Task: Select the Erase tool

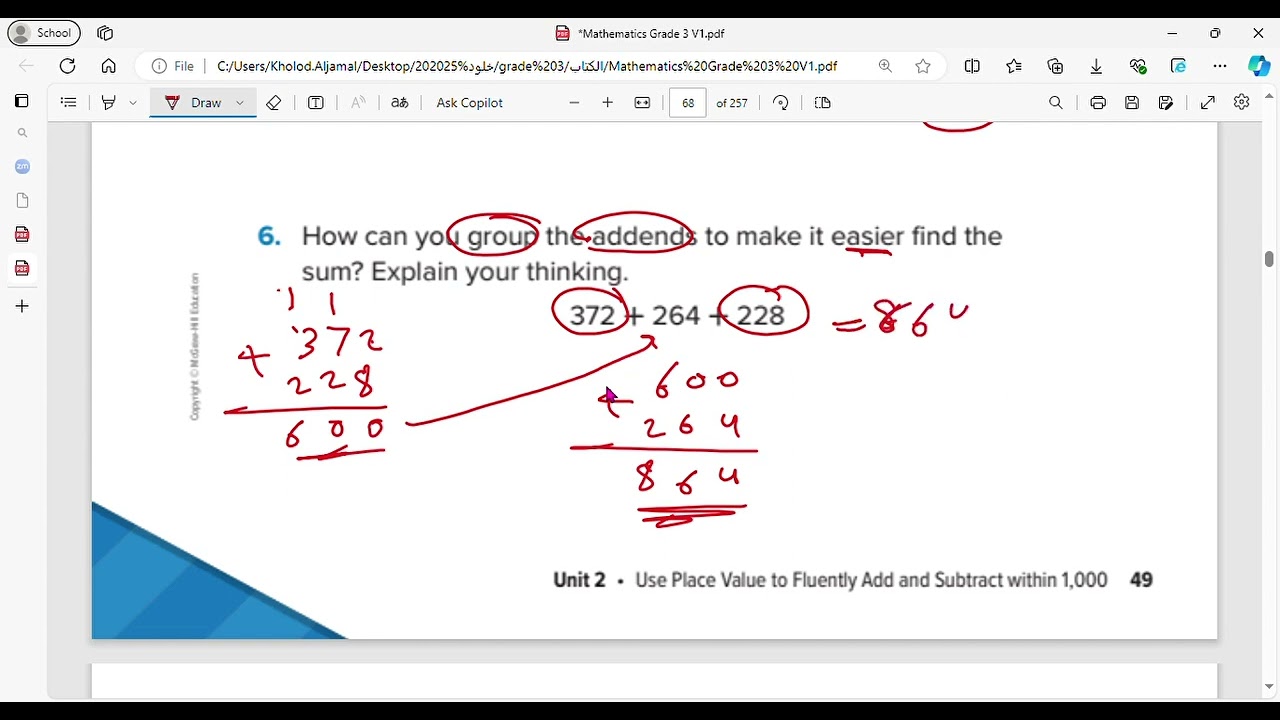Action: 273,103
